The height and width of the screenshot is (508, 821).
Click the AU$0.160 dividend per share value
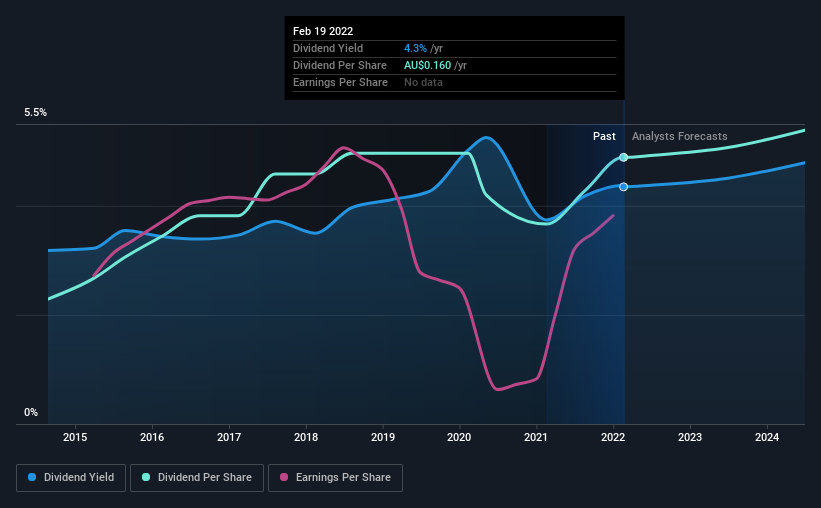[x=427, y=65]
